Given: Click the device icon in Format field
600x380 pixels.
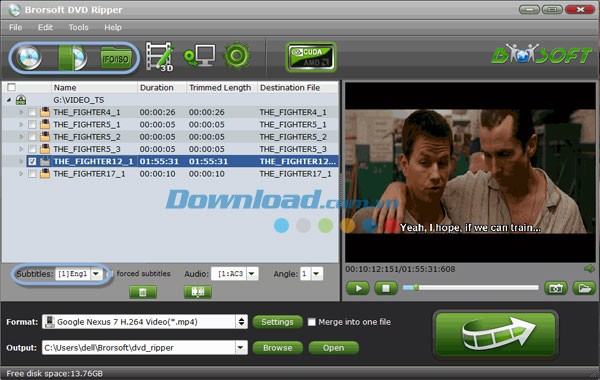Looking at the screenshot, I should tap(49, 321).
